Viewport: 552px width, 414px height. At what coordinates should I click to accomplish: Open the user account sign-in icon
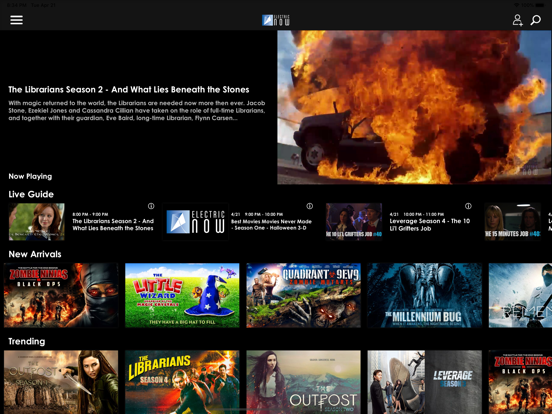point(517,20)
